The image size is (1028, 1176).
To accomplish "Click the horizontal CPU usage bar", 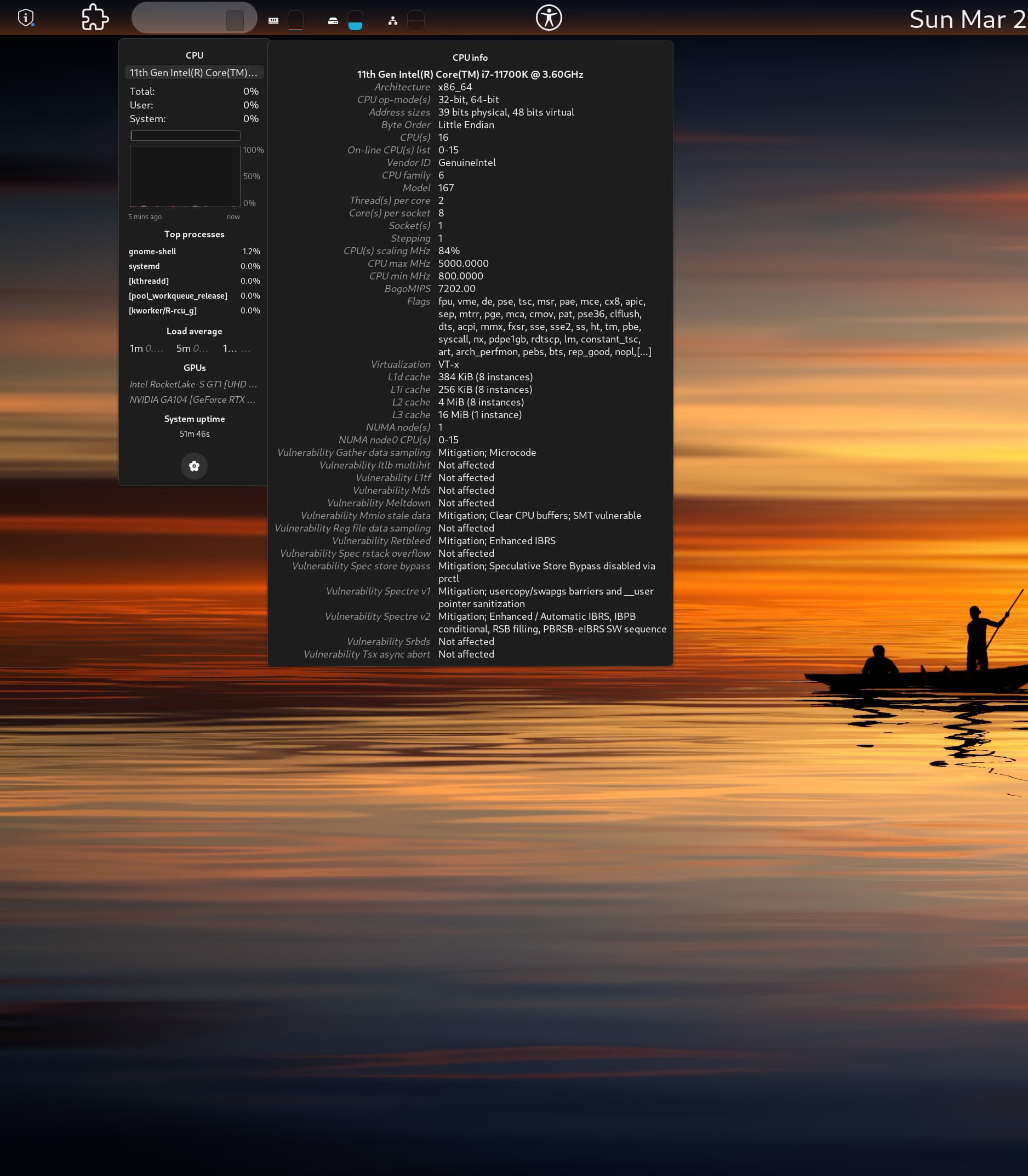I will pyautogui.click(x=185, y=135).
